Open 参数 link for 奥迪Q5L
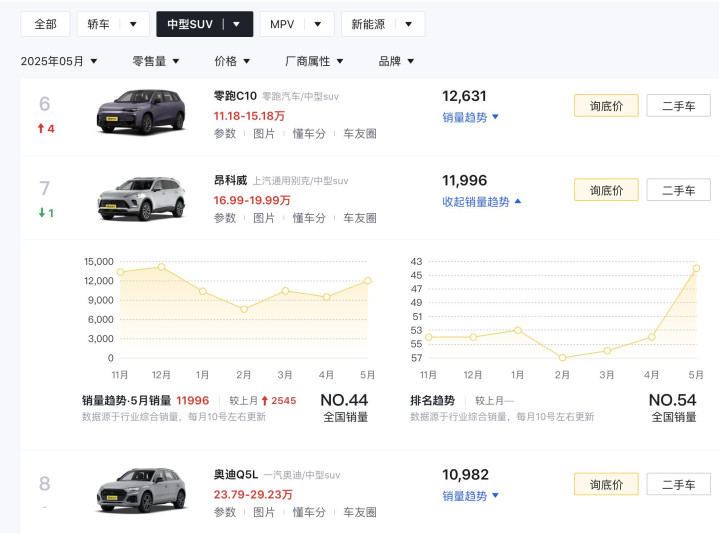Viewport: 719px width, 533px height. click(225, 512)
